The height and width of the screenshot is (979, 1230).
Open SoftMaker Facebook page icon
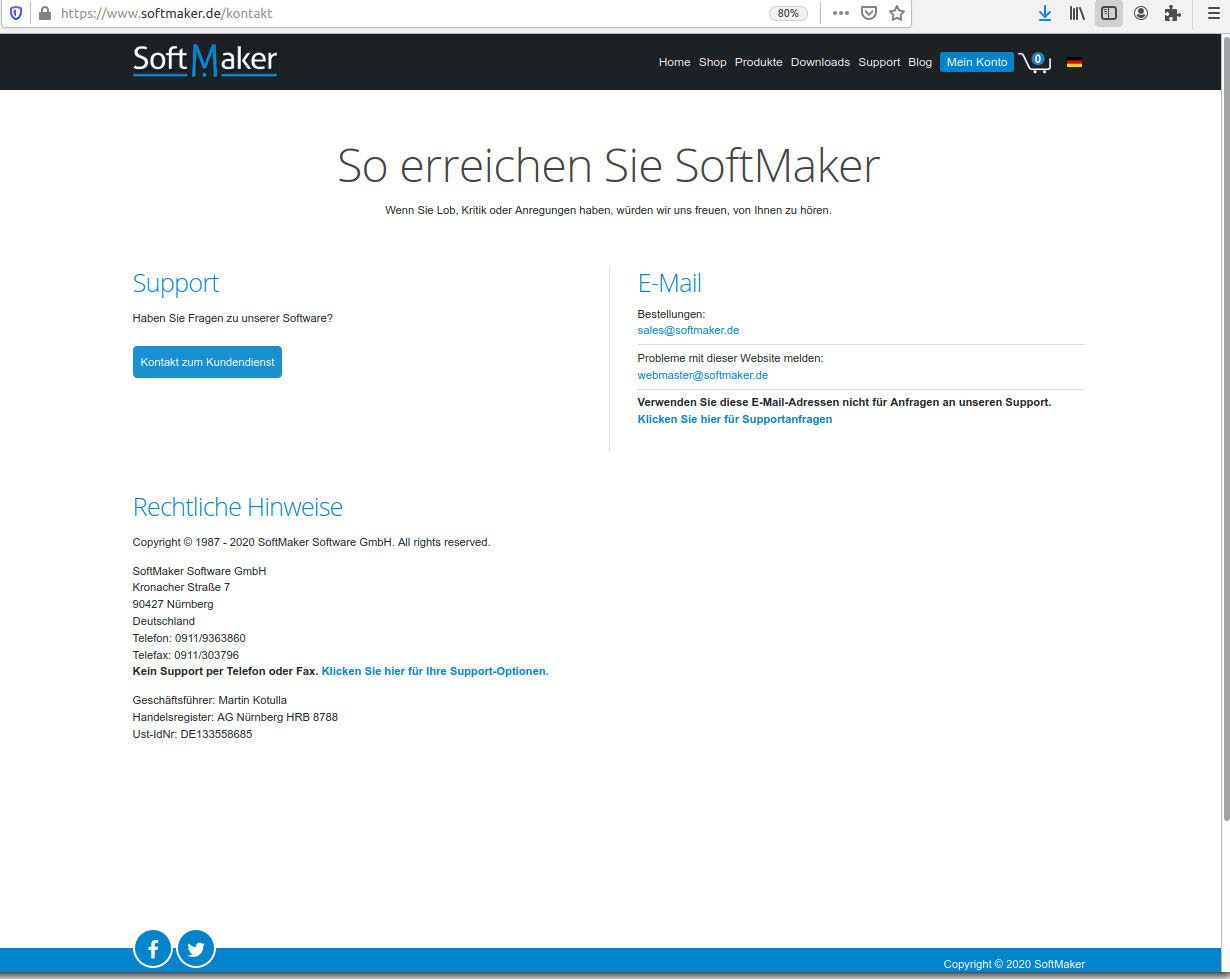(153, 948)
